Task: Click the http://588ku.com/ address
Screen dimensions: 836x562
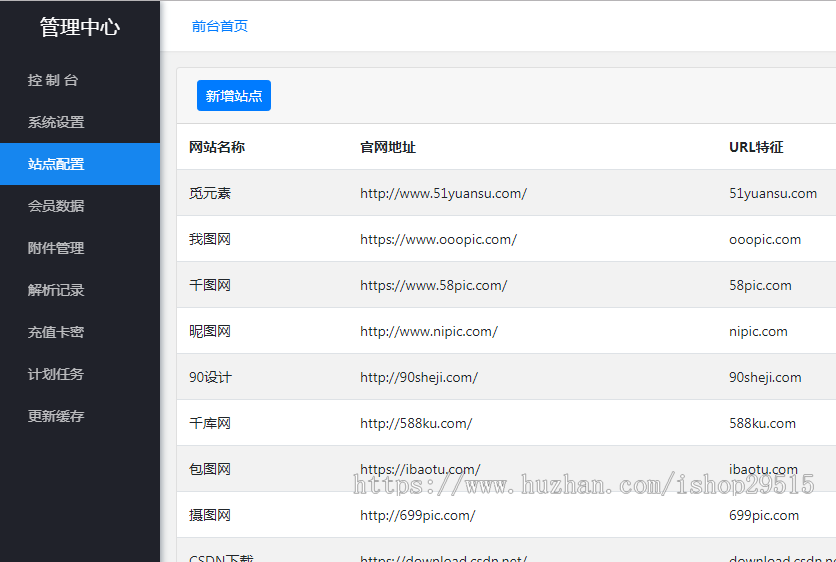Action: click(x=416, y=423)
